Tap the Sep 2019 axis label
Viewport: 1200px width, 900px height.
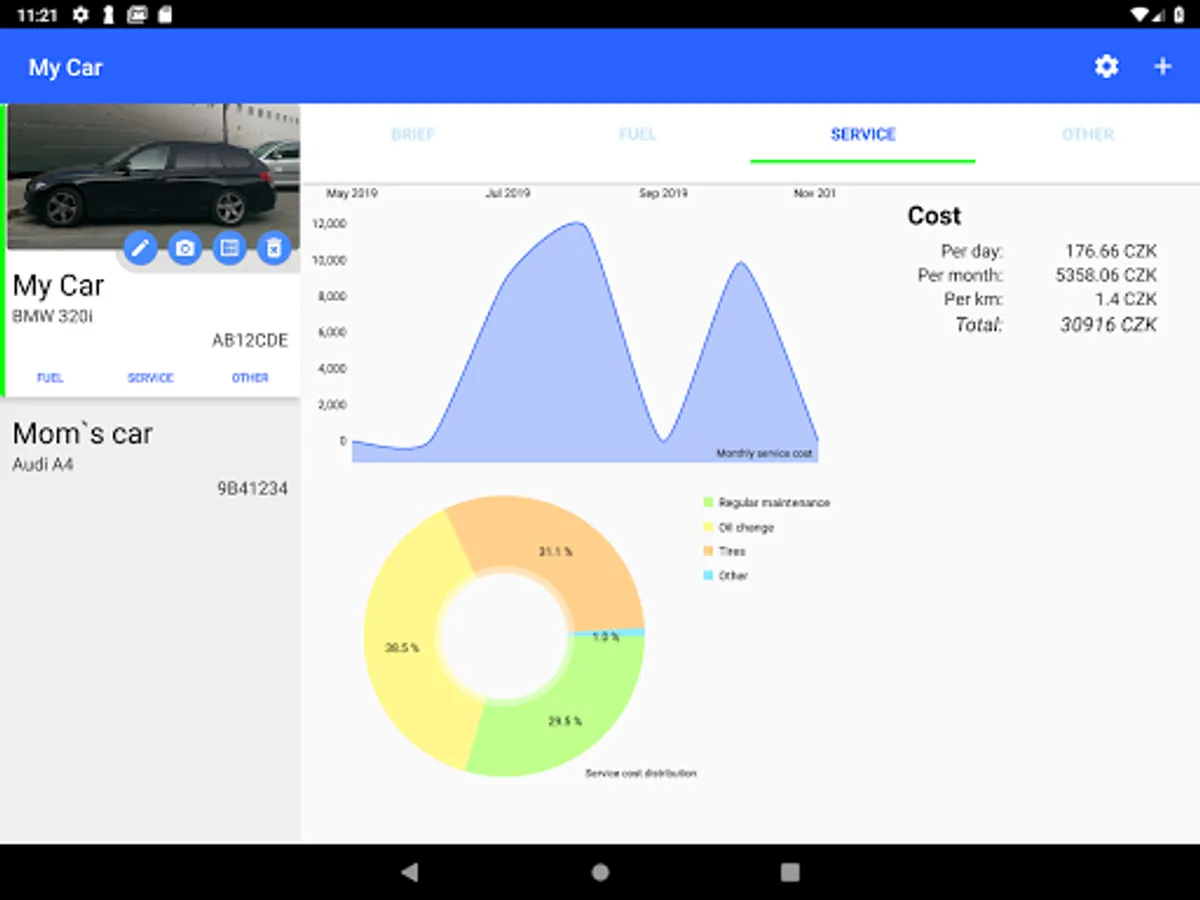(663, 193)
